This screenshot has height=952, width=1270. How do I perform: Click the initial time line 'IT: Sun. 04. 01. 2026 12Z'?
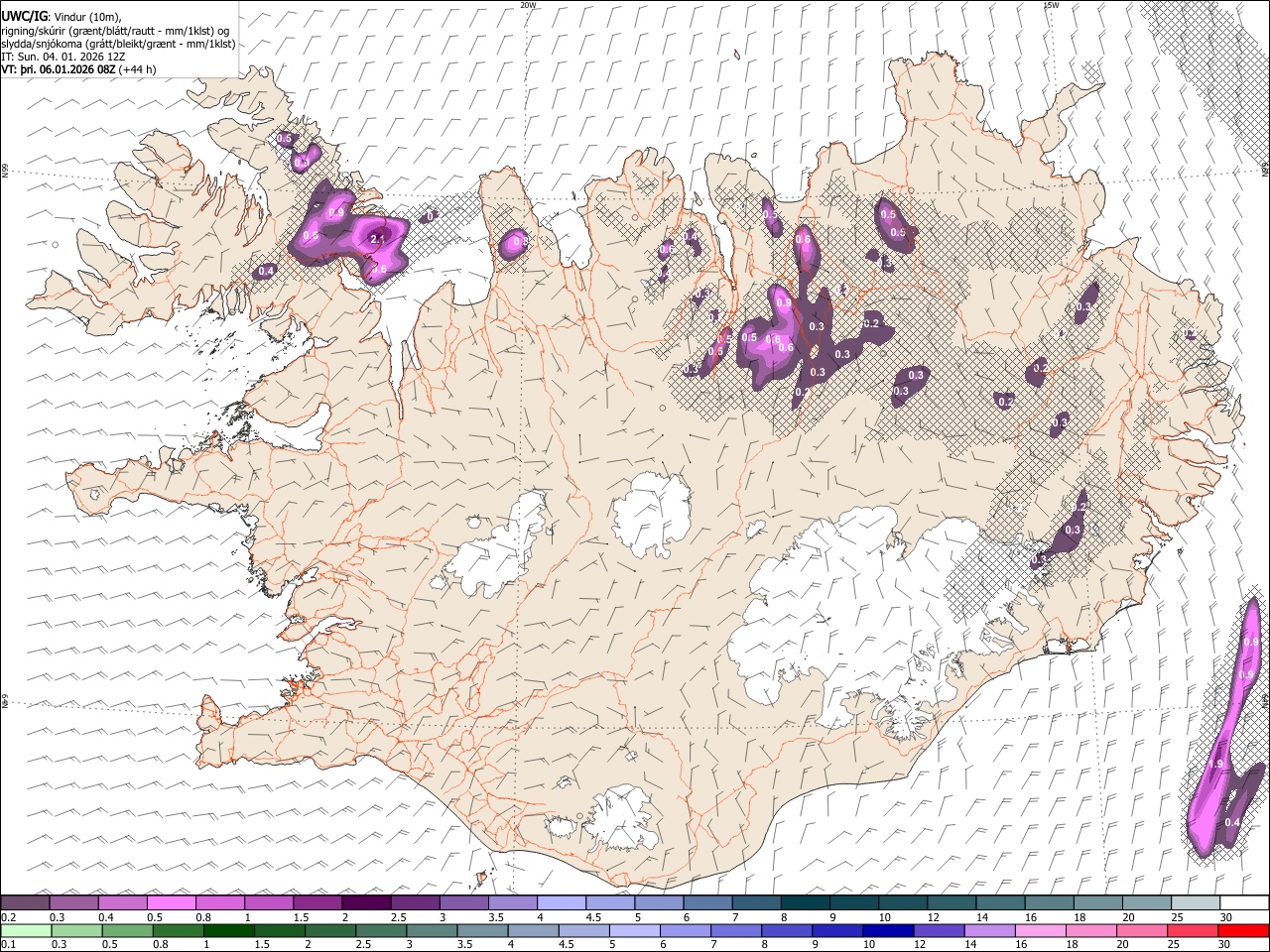coord(63,57)
